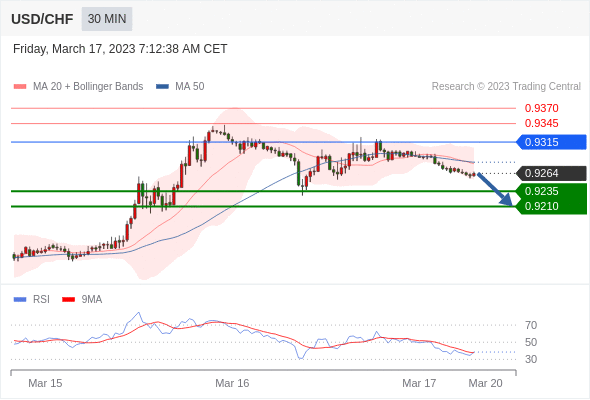Image resolution: width=590 pixels, height=400 pixels.
Task: Click the 9MA legend label
Action: click(92, 300)
